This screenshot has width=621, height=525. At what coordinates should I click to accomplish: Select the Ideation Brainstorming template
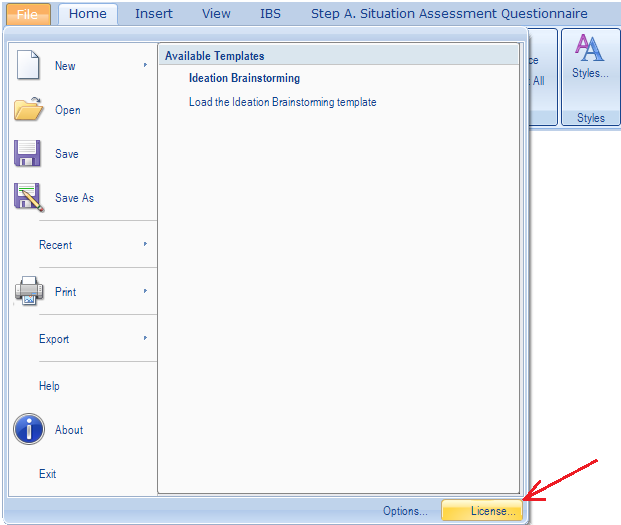click(x=244, y=78)
